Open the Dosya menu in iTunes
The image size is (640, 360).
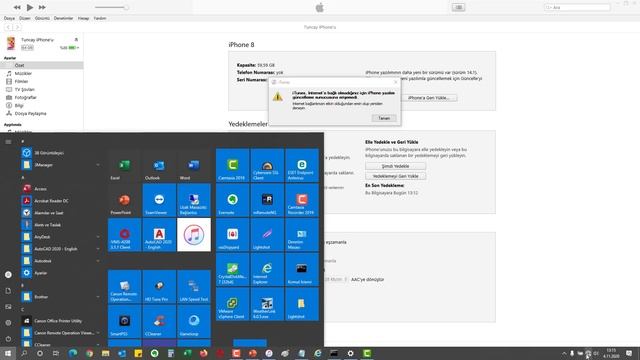9,18
